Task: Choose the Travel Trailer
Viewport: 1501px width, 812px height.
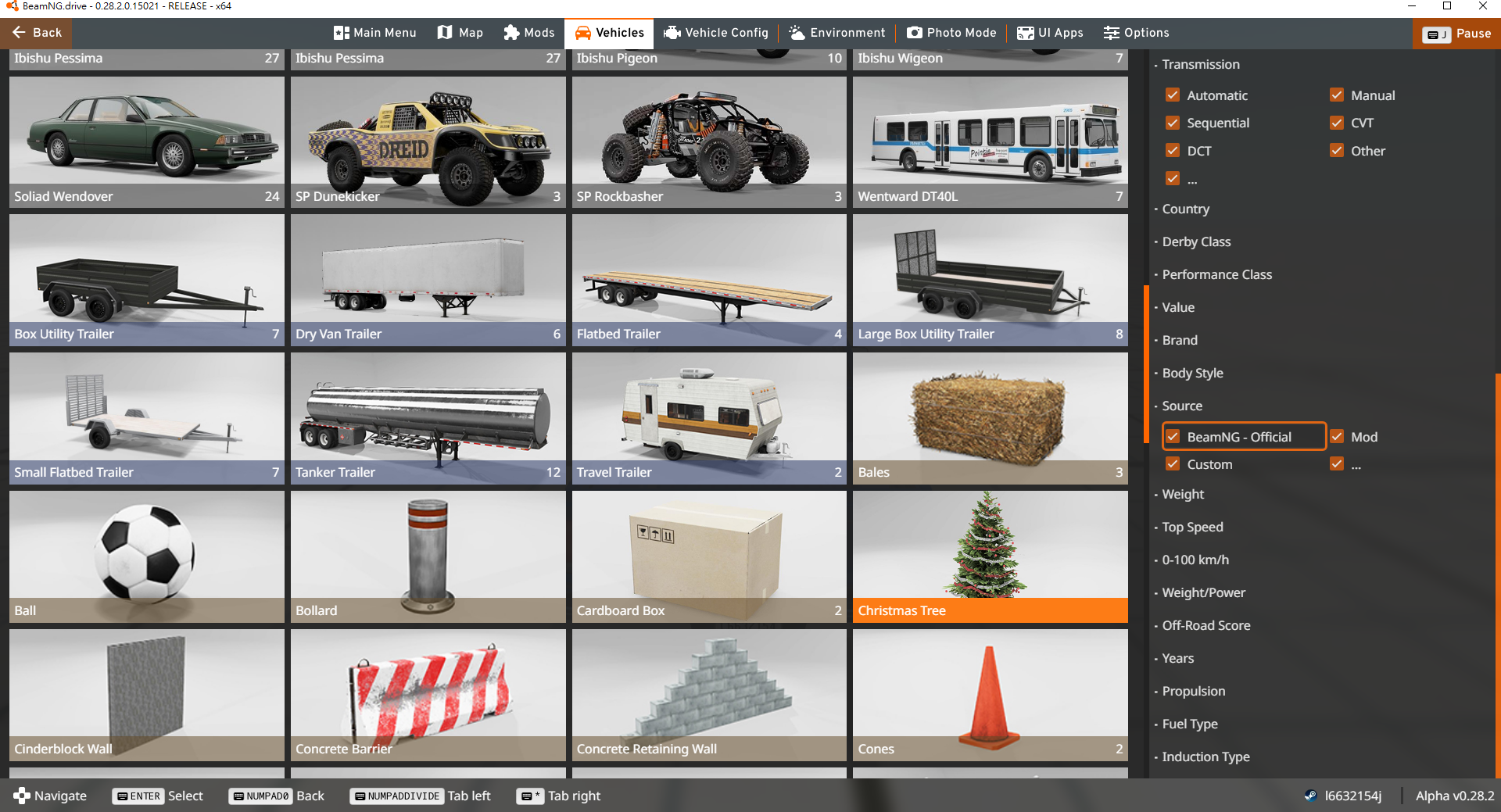Action: tap(709, 418)
